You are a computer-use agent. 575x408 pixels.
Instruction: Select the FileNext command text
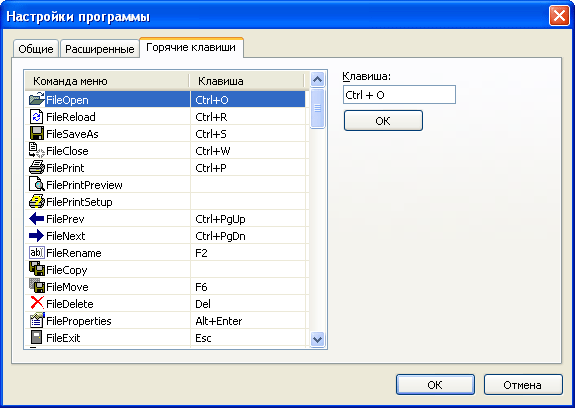click(66, 236)
